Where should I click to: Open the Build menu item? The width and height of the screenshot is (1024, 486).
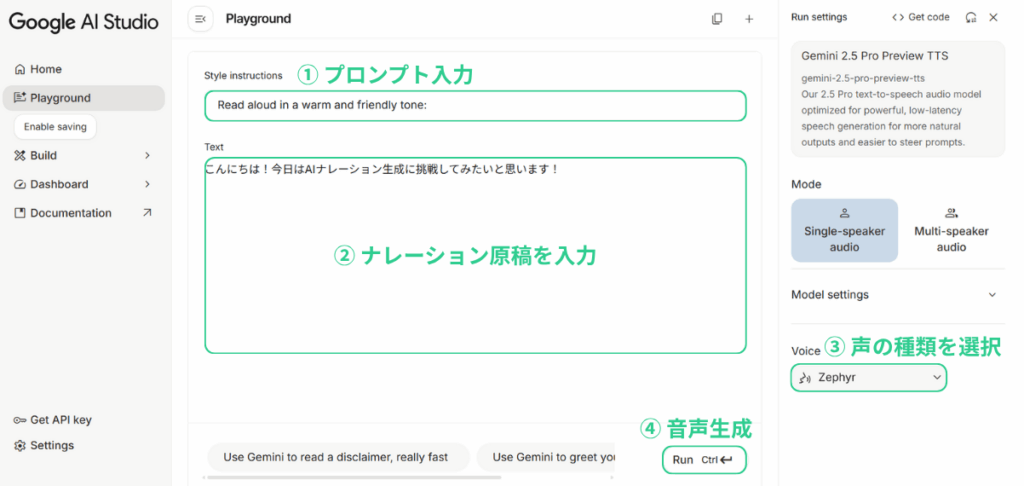click(x=84, y=155)
